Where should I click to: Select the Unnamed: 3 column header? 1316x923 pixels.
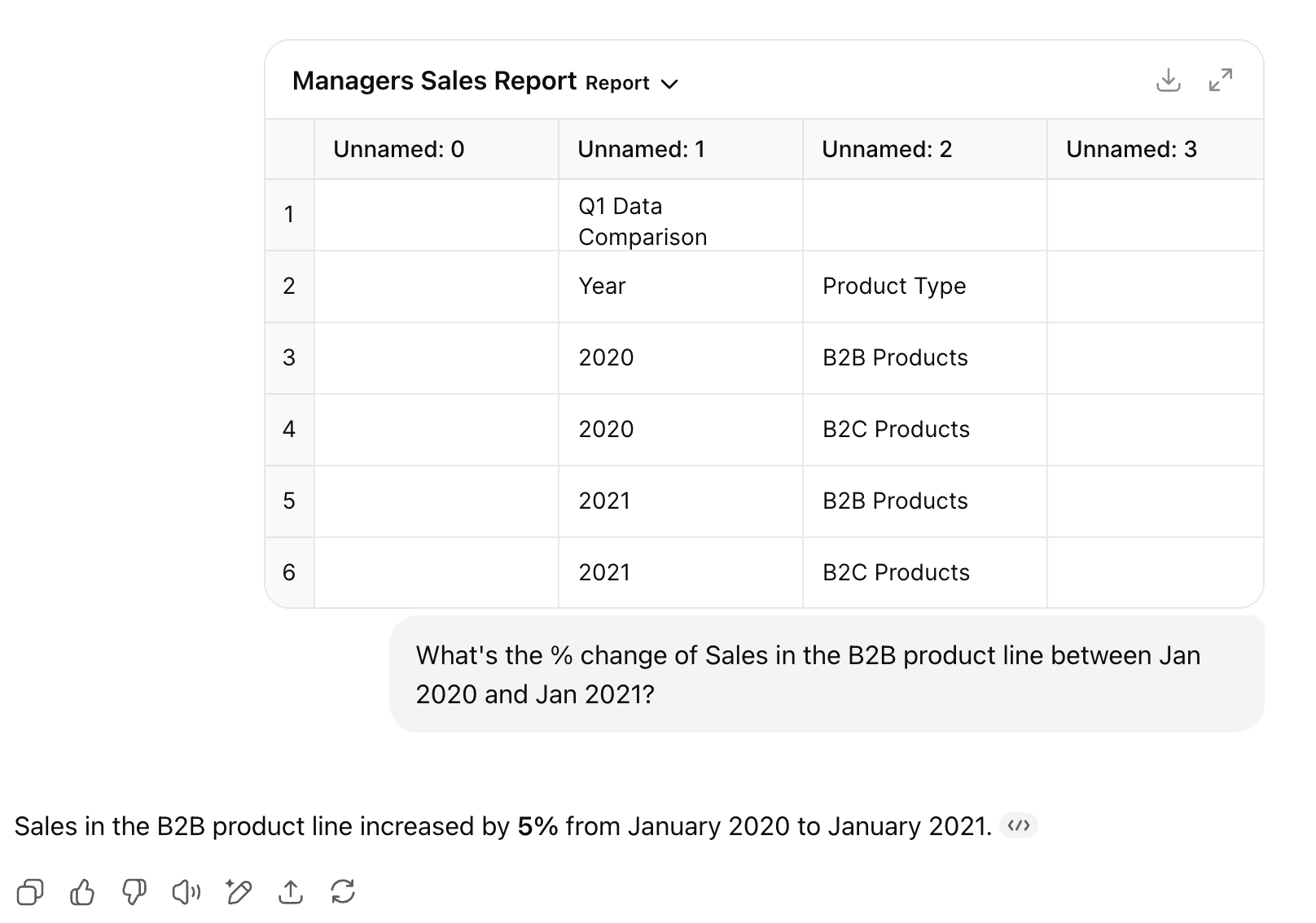coord(1131,149)
